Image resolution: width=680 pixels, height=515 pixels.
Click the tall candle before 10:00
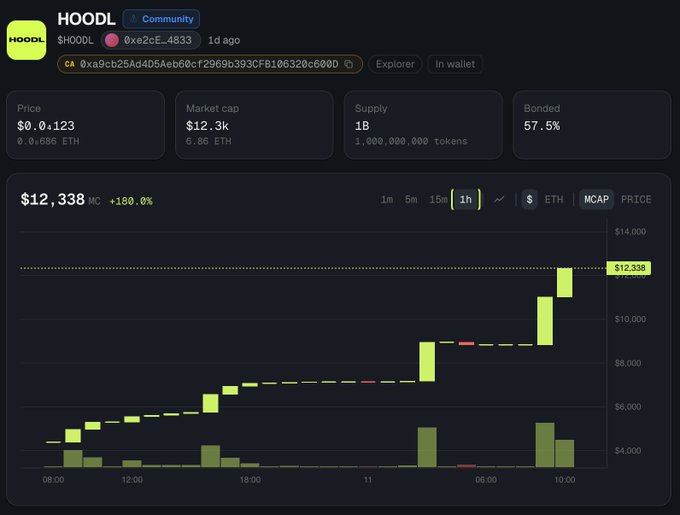coord(545,321)
